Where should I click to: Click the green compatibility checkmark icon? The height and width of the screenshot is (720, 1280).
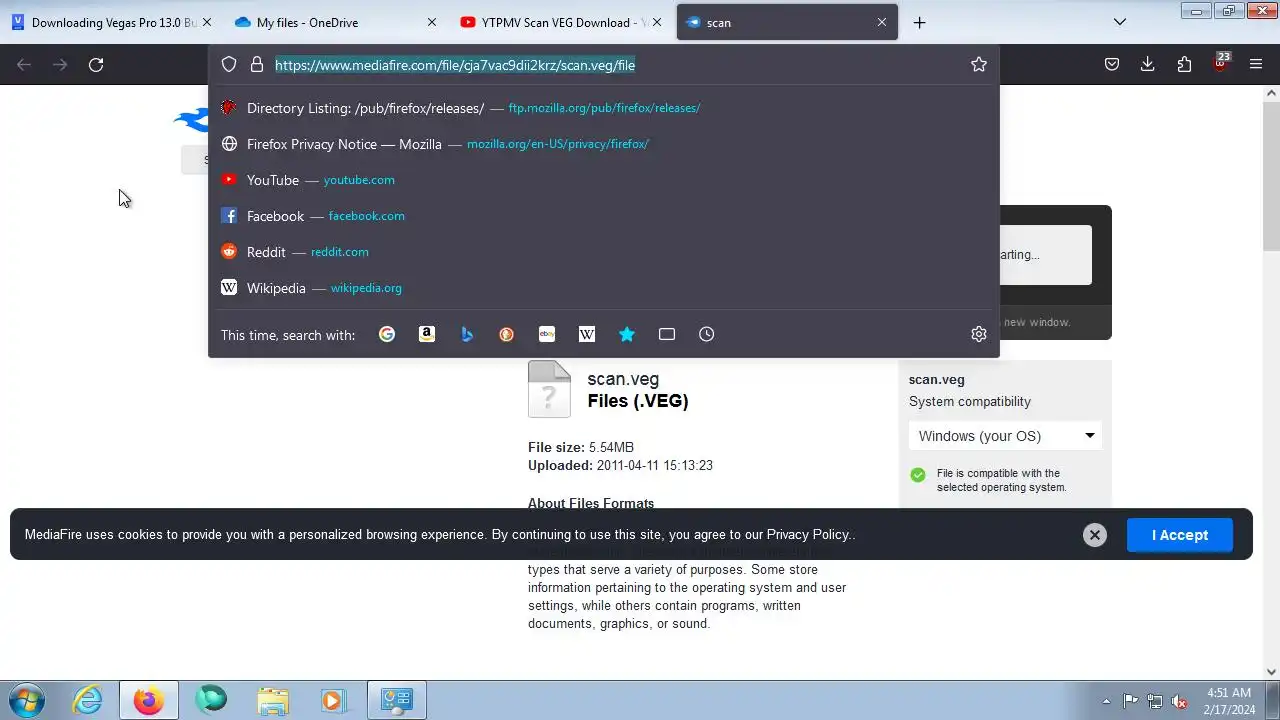[918, 475]
